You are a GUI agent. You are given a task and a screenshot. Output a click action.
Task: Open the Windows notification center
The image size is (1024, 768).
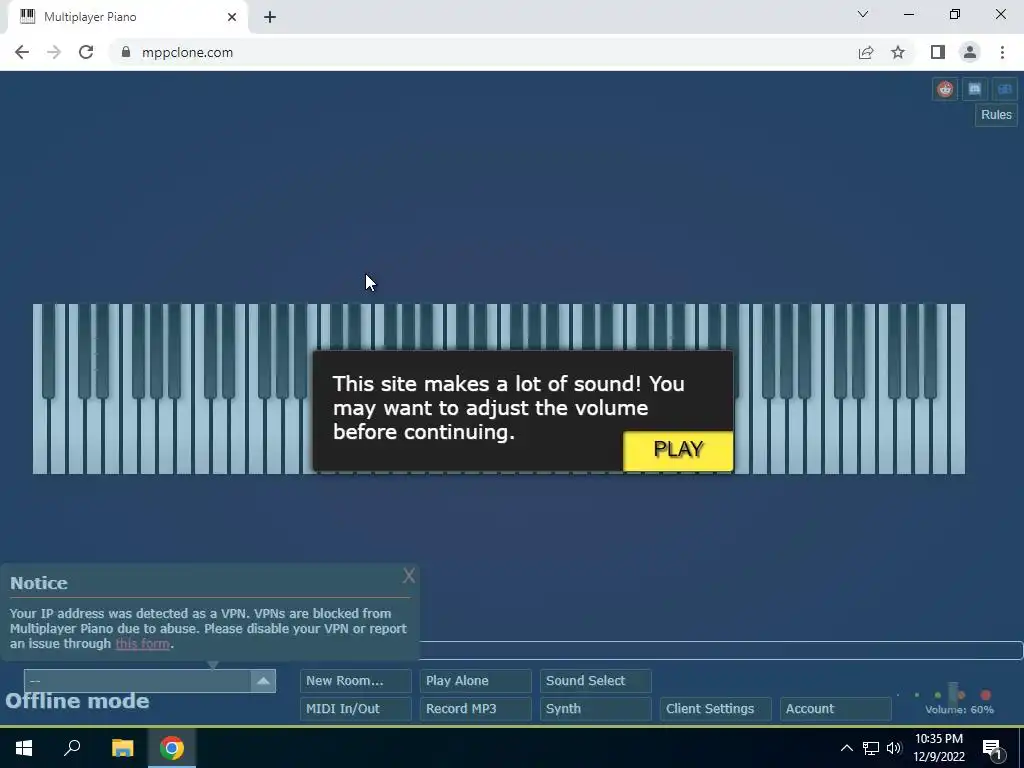point(991,749)
